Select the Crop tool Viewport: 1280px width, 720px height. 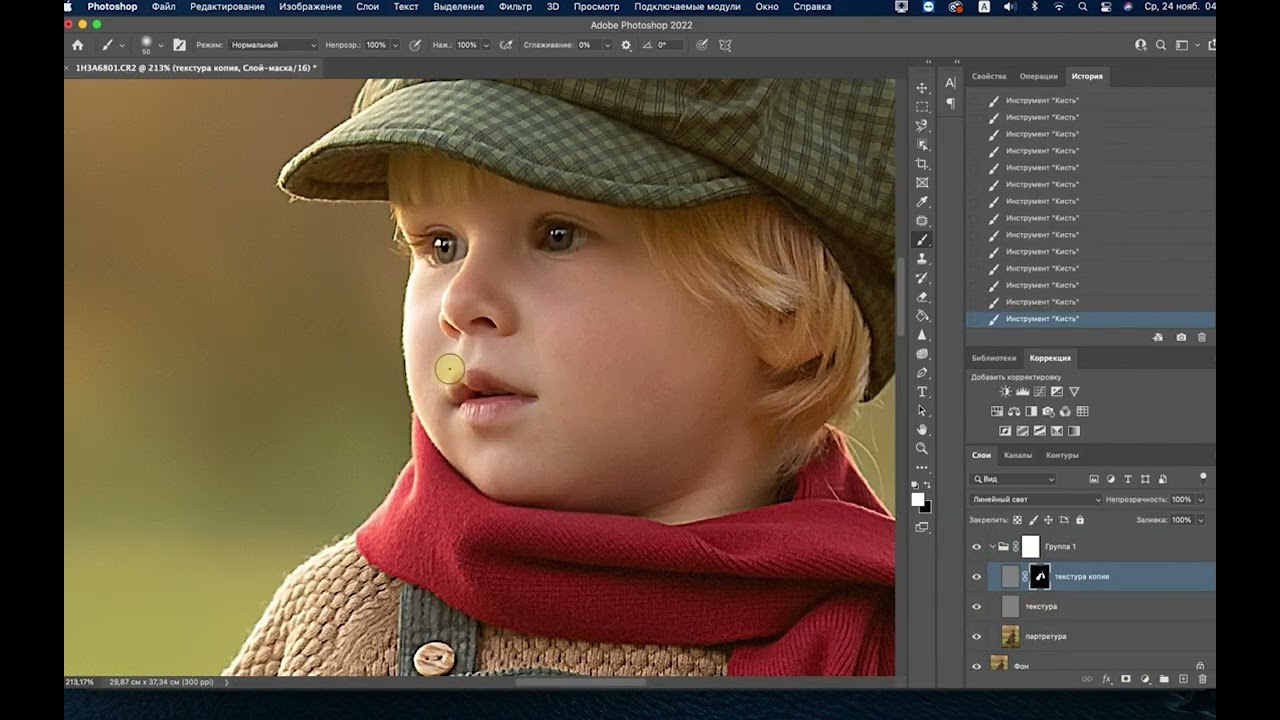[922, 164]
